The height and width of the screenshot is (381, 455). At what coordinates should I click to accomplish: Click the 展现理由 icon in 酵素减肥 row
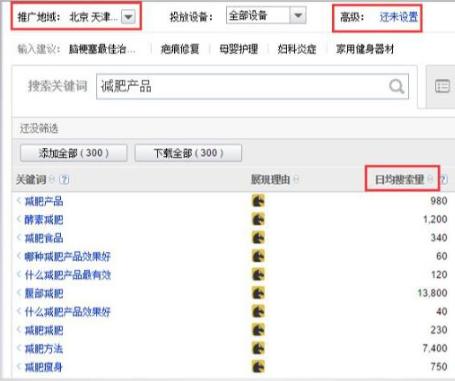click(258, 219)
